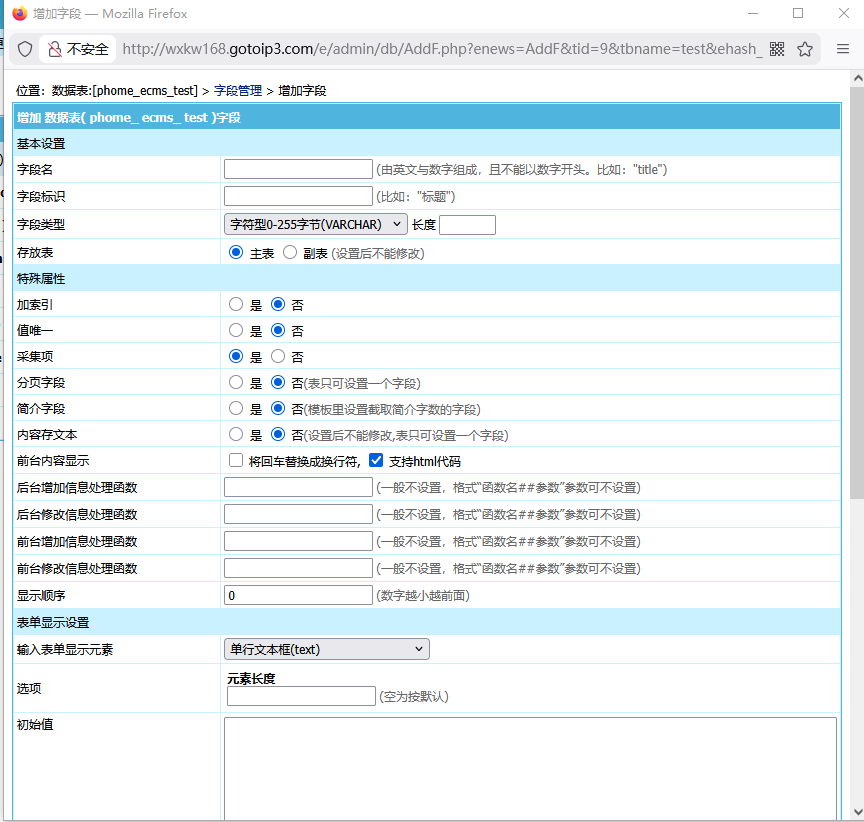Click the Firefox logo icon in title bar
This screenshot has height=822, width=864.
point(20,13)
